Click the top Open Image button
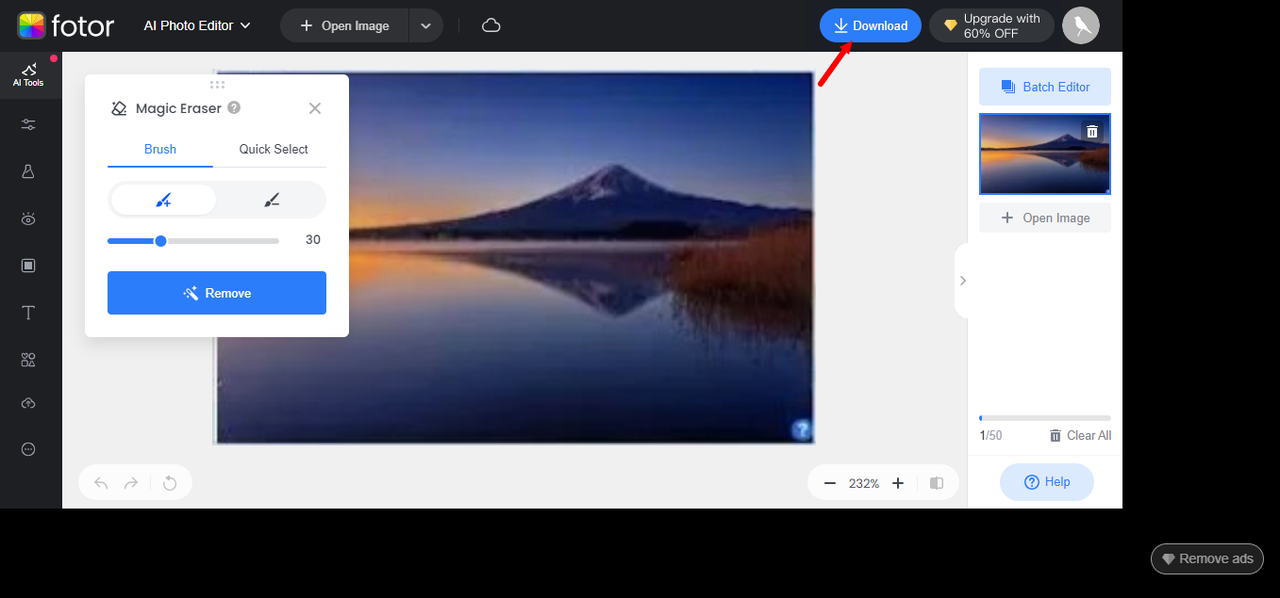The image size is (1280, 598). pos(345,25)
